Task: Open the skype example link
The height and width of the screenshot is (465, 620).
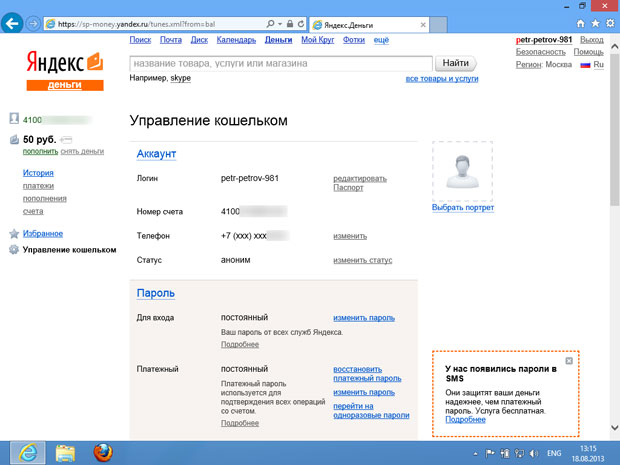Action: click(x=180, y=78)
